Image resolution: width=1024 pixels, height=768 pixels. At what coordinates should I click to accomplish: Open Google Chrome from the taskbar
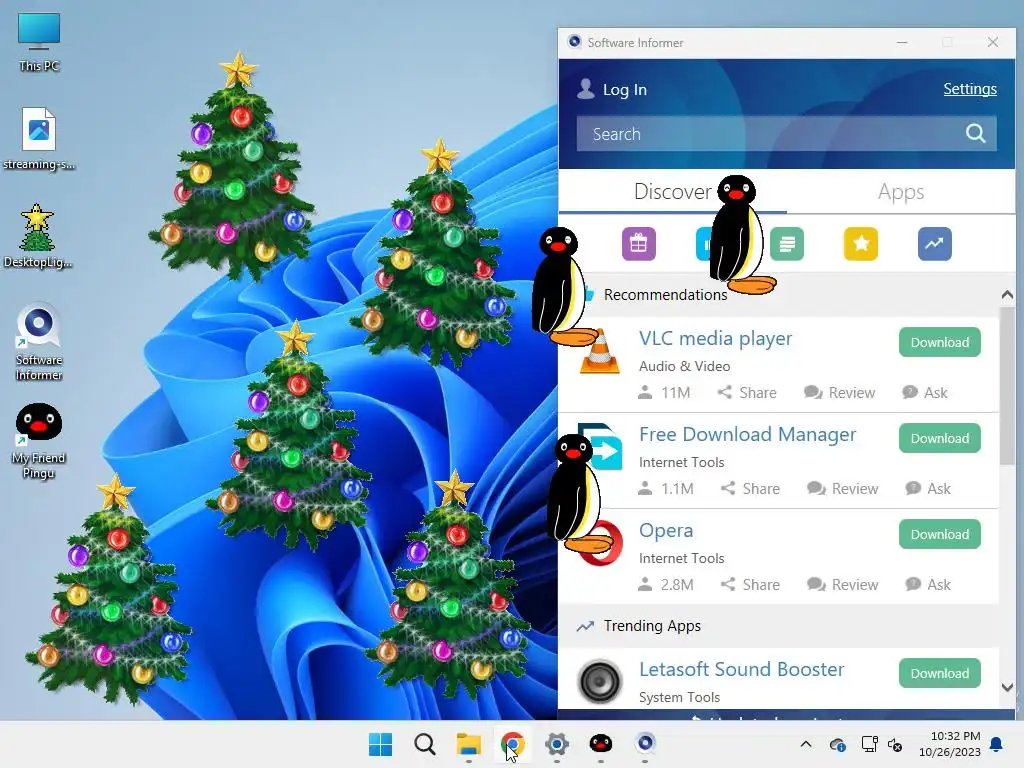pyautogui.click(x=513, y=744)
